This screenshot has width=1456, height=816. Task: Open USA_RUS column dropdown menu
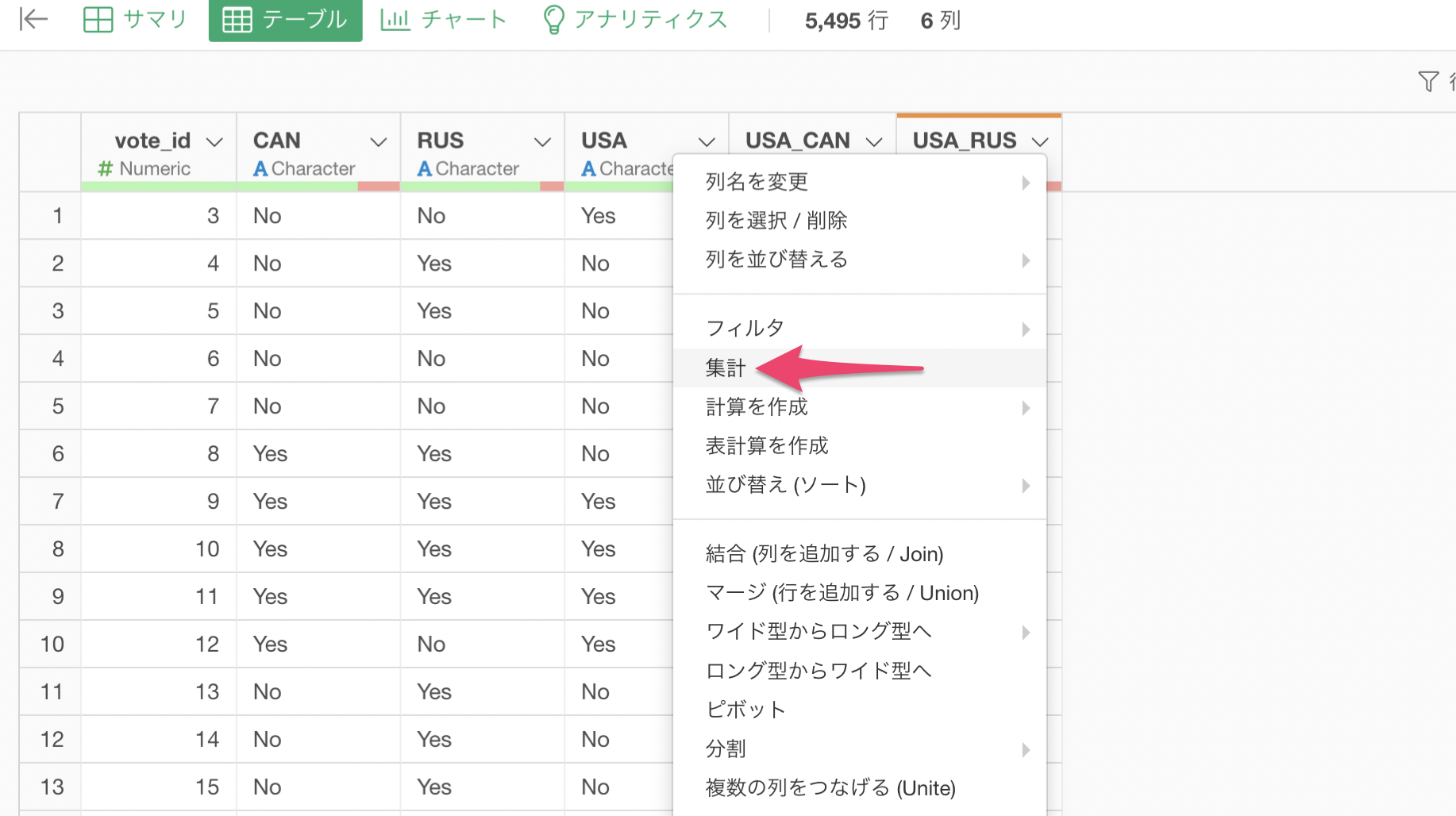point(1040,142)
